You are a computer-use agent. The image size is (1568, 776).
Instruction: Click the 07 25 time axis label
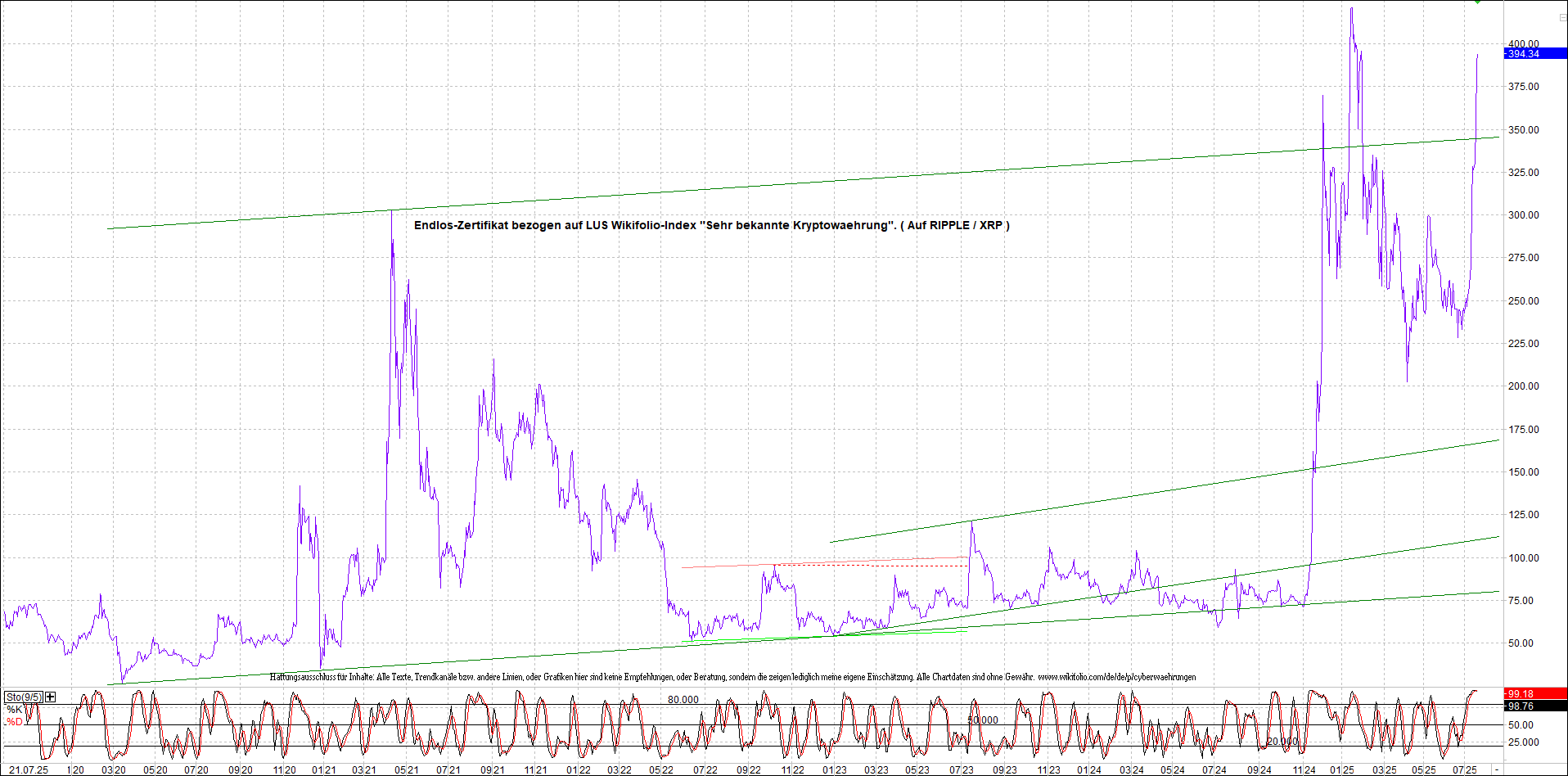pyautogui.click(x=1465, y=770)
